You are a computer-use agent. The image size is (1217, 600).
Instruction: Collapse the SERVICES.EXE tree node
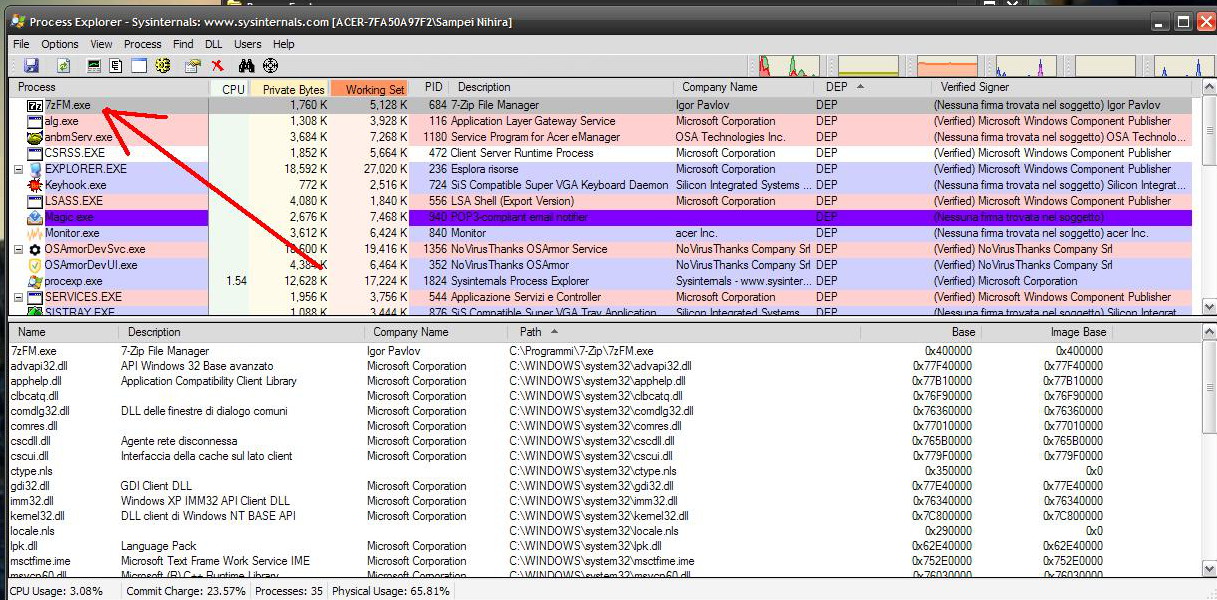[18, 297]
